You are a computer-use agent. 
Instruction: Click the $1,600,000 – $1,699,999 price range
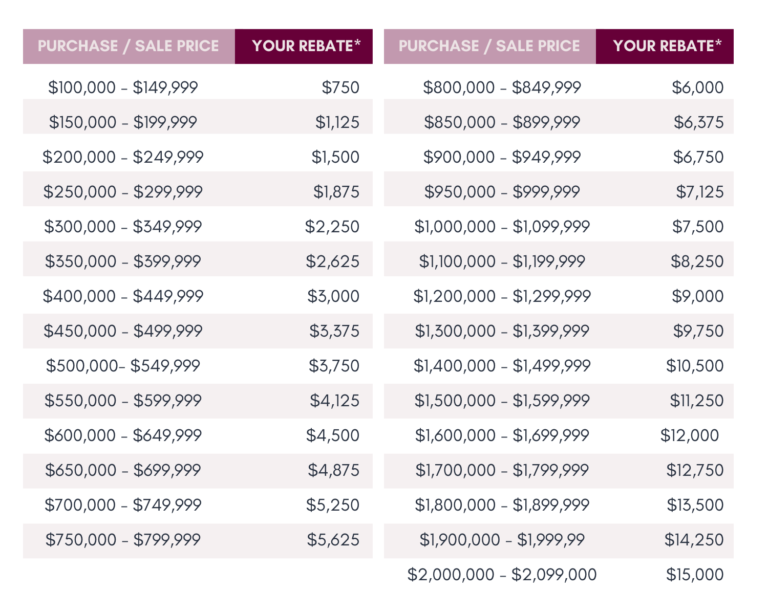click(x=502, y=436)
